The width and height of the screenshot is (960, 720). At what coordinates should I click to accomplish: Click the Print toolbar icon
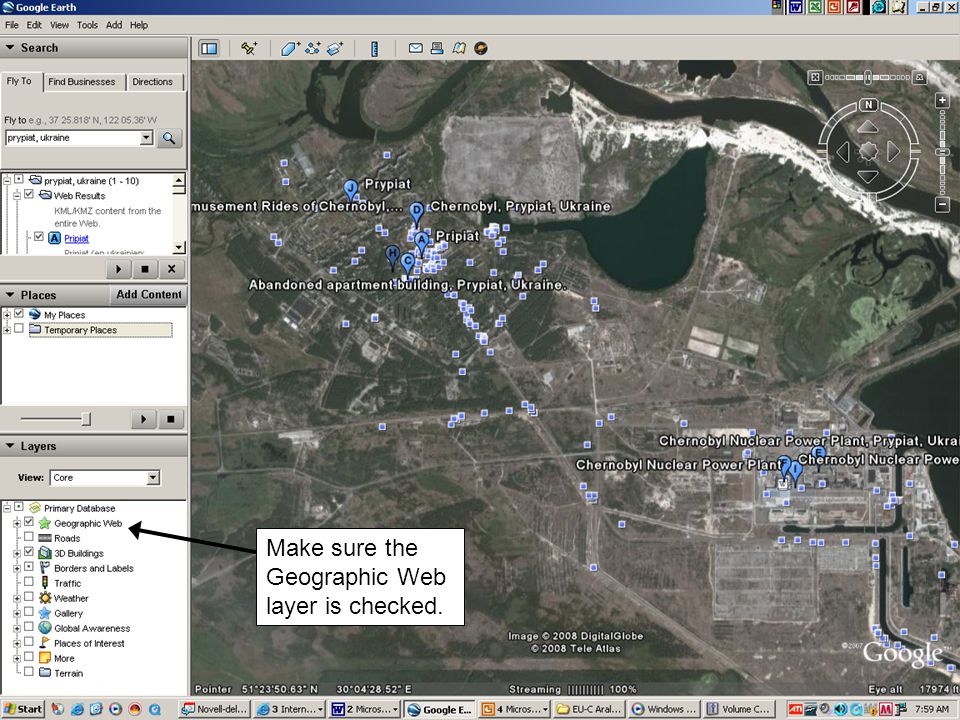437,48
